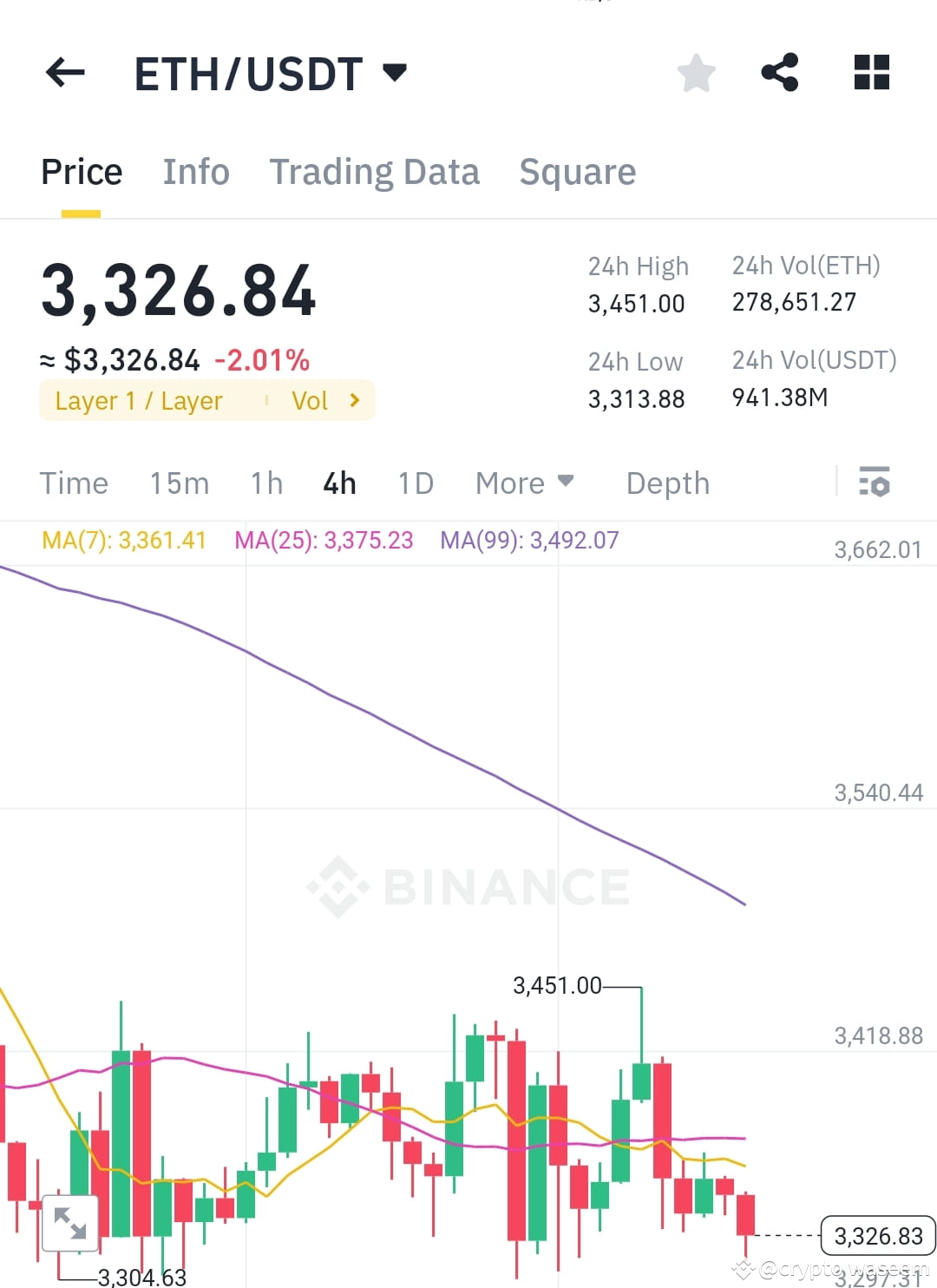Open the Trading Data tab
The image size is (937, 1288).
(375, 171)
